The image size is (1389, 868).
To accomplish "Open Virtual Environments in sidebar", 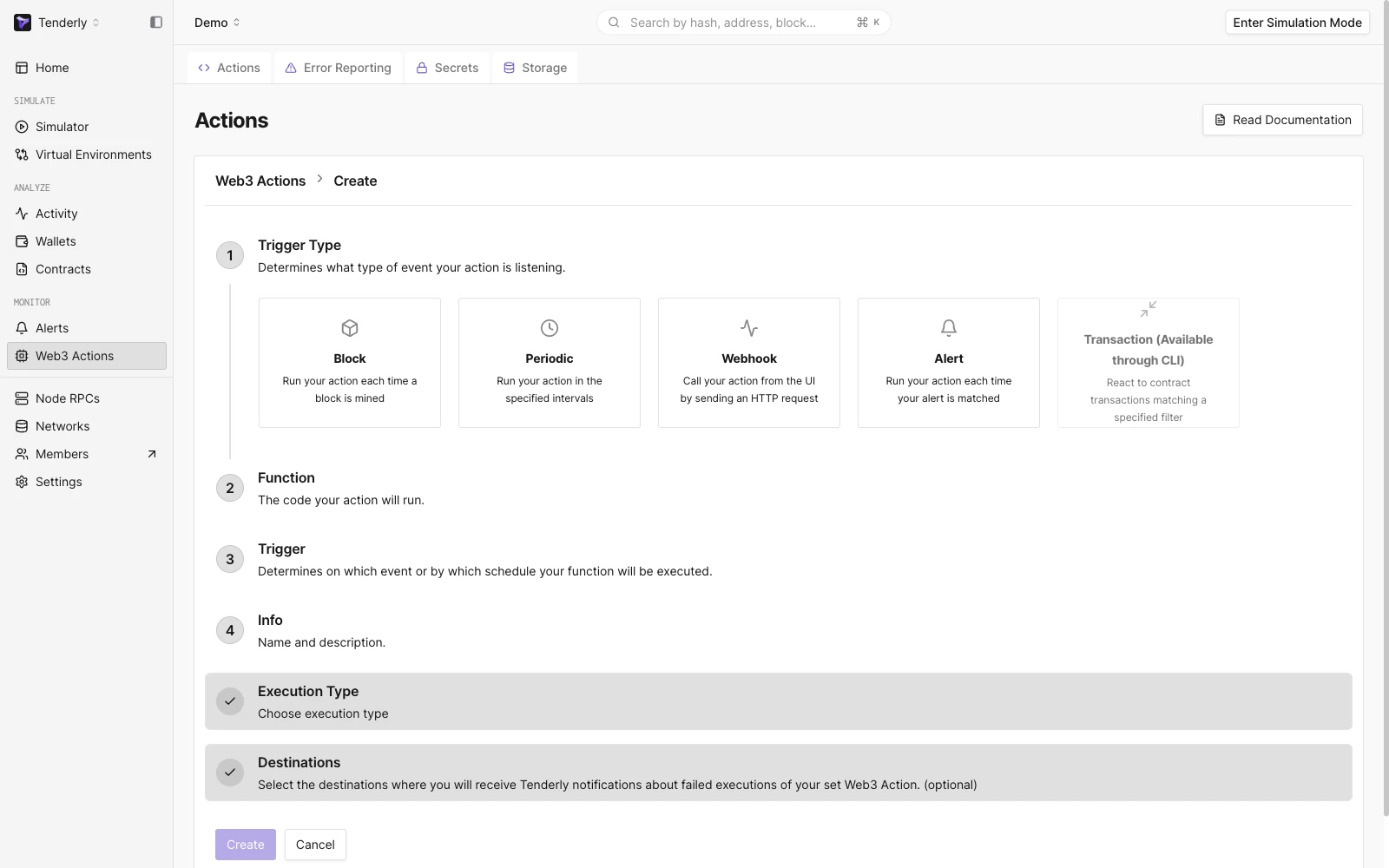I will tap(87, 155).
